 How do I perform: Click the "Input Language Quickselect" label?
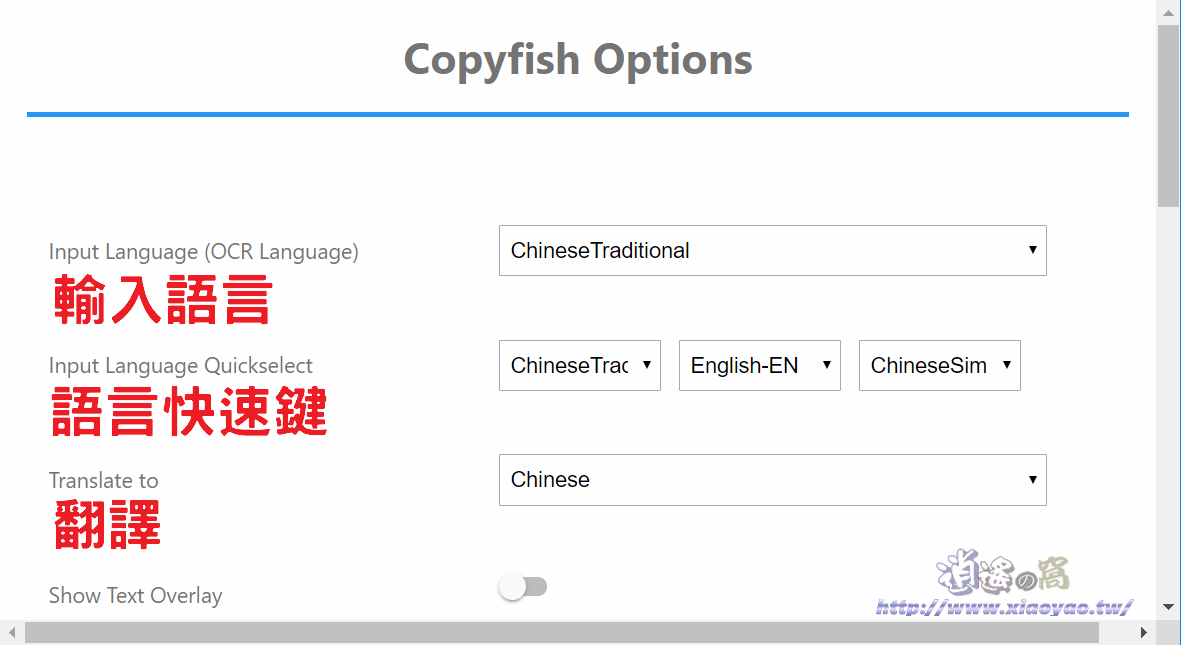click(180, 365)
